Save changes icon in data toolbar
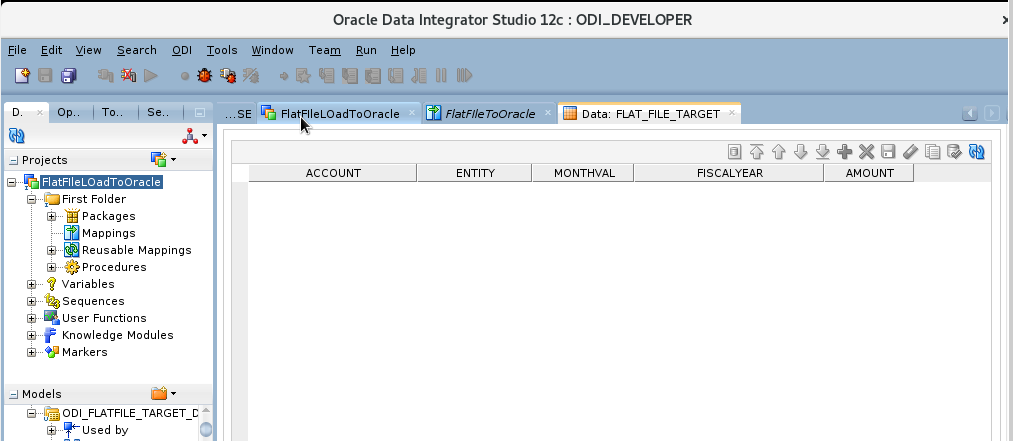1013x441 pixels. click(888, 152)
